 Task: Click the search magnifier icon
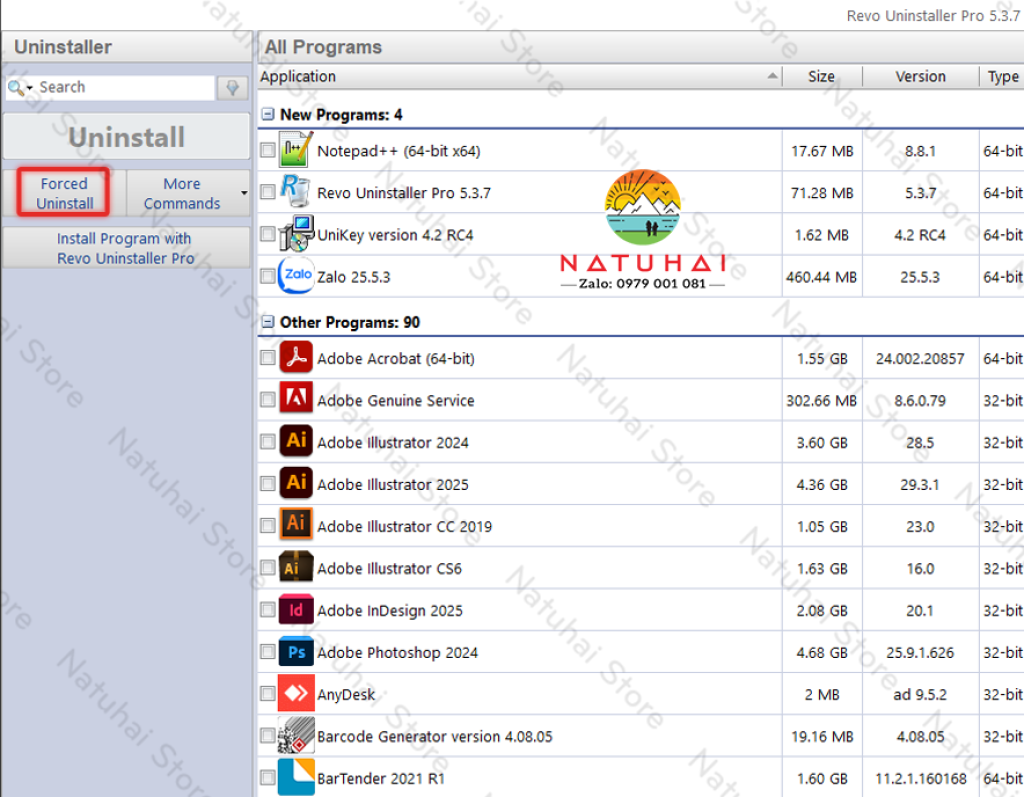point(16,88)
